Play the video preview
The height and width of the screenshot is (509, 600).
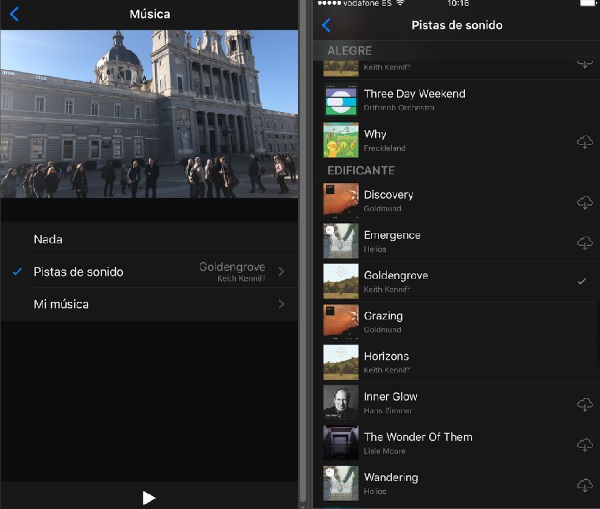coord(149,498)
